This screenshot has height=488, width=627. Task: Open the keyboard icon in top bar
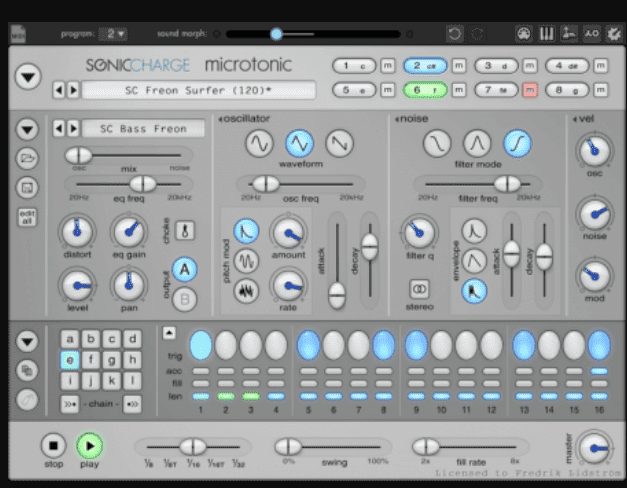[x=546, y=34]
